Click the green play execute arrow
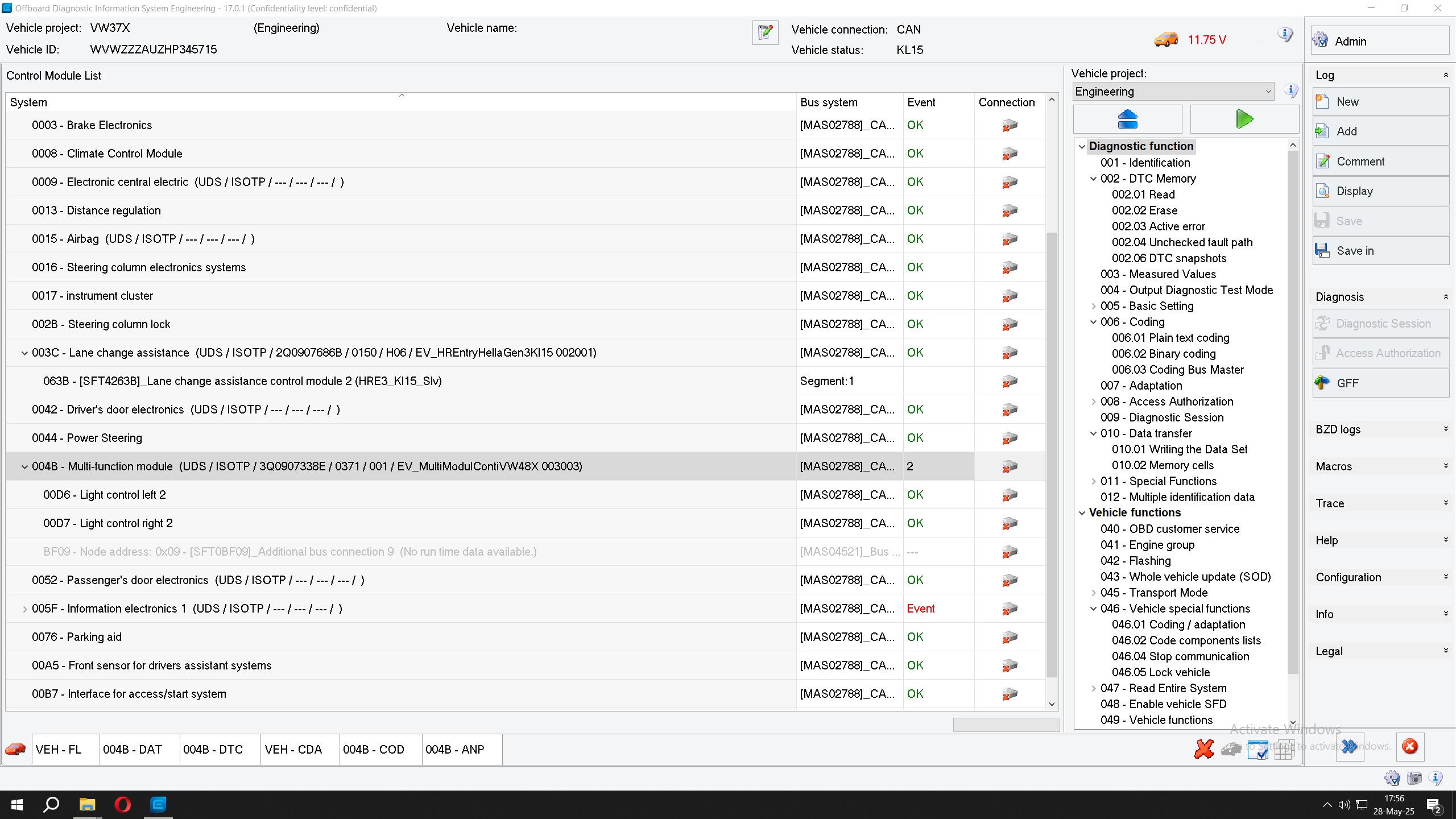Image resolution: width=1456 pixels, height=819 pixels. (1244, 119)
